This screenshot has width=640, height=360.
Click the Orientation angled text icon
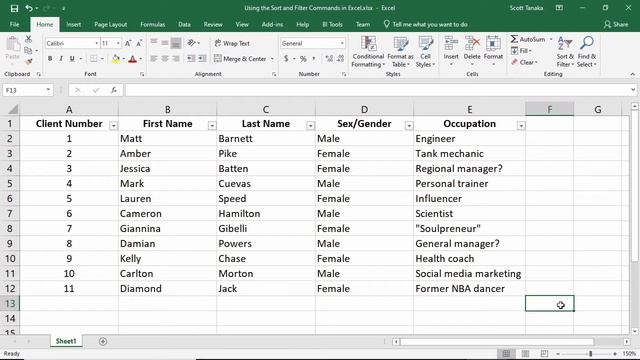click(191, 43)
